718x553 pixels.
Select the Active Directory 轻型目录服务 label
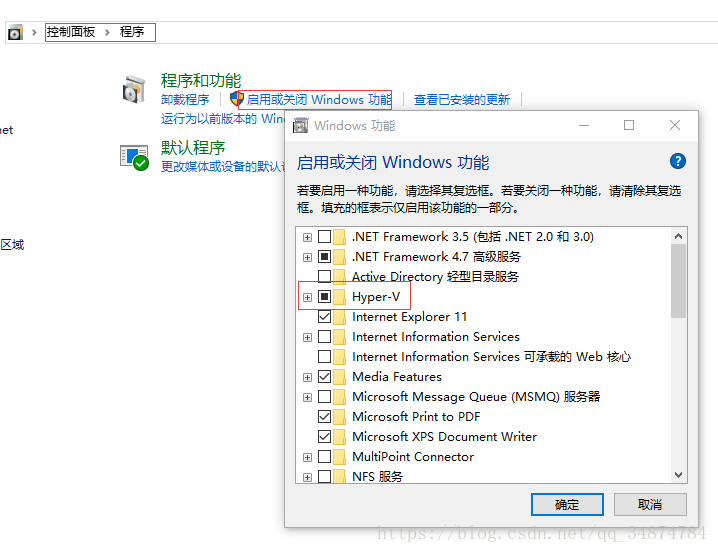pos(435,277)
